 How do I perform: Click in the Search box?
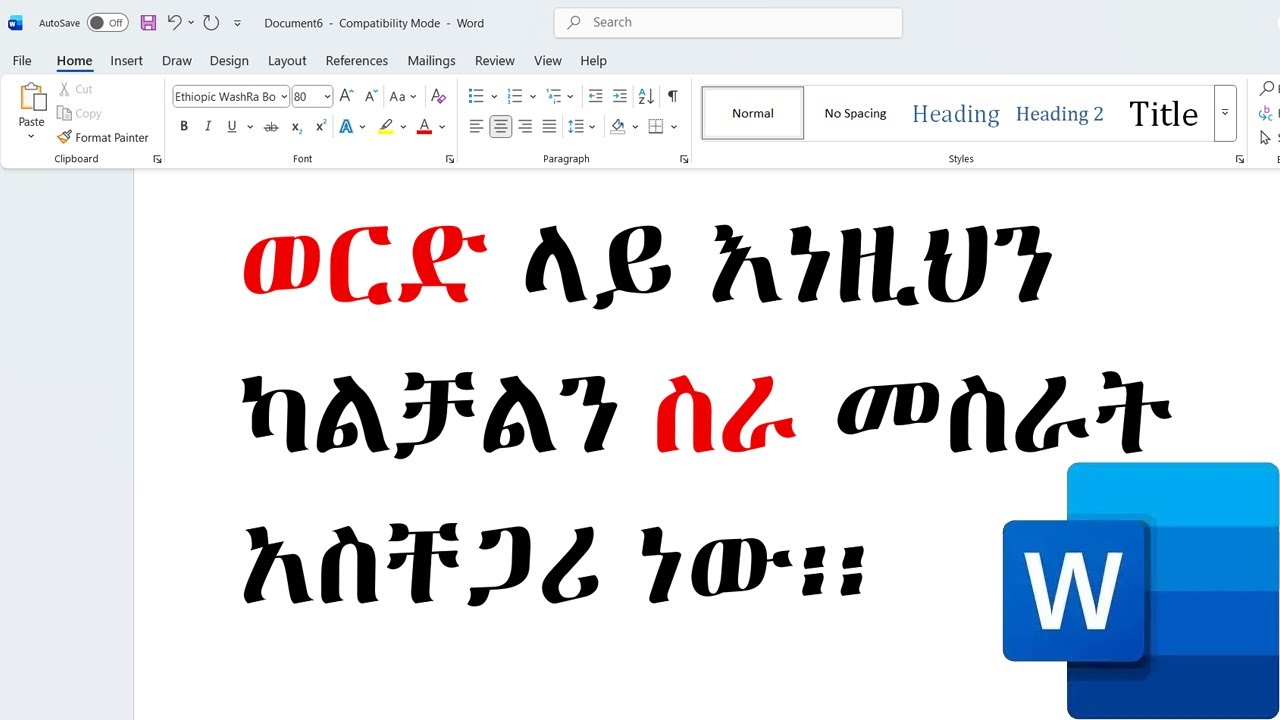click(x=728, y=22)
